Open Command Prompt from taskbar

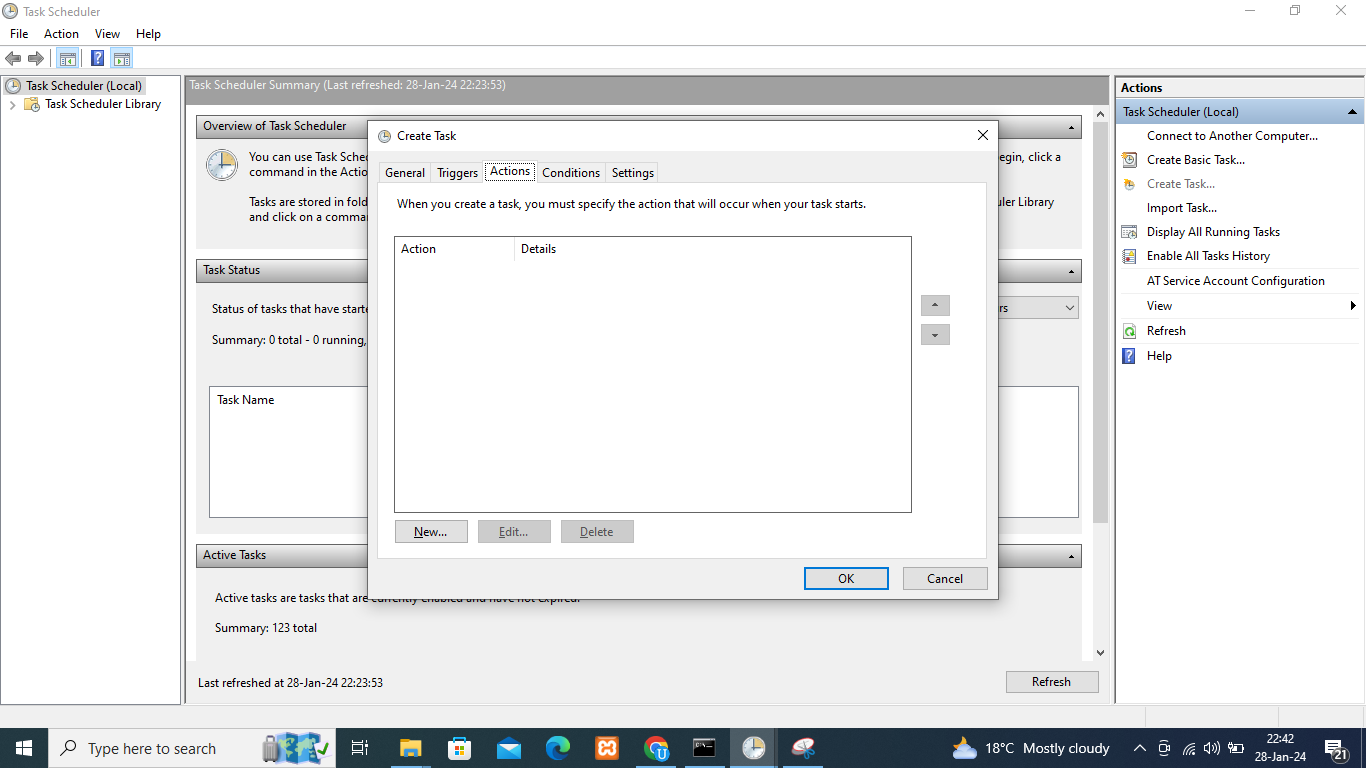coord(705,748)
